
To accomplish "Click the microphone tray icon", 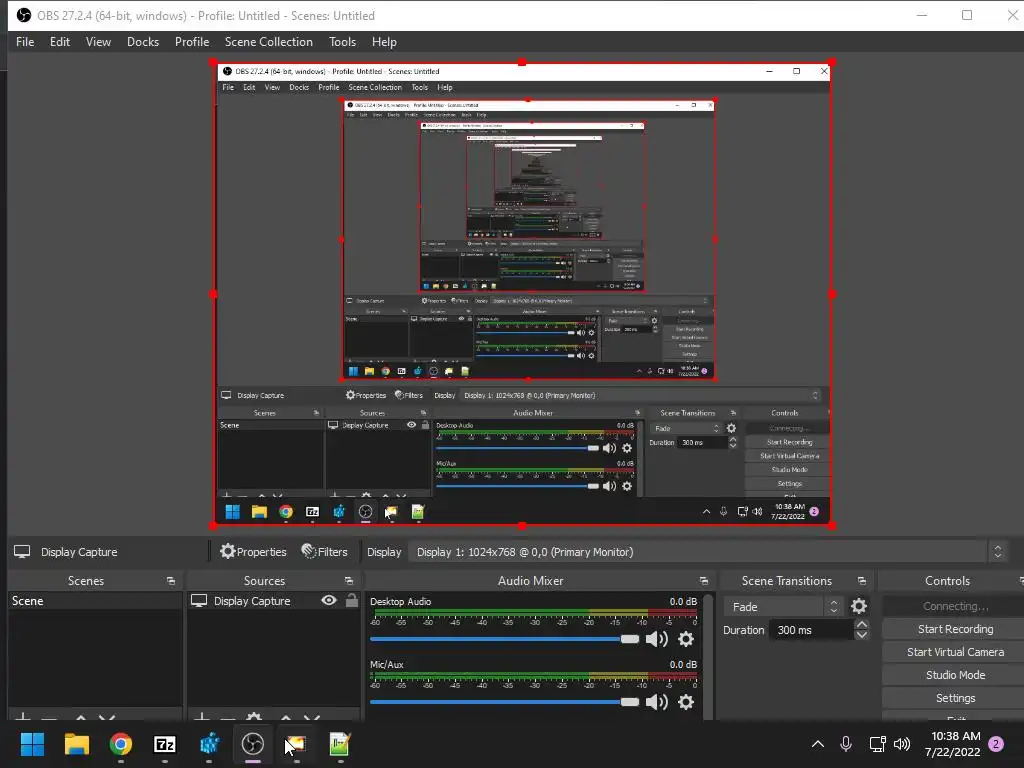I will 846,744.
